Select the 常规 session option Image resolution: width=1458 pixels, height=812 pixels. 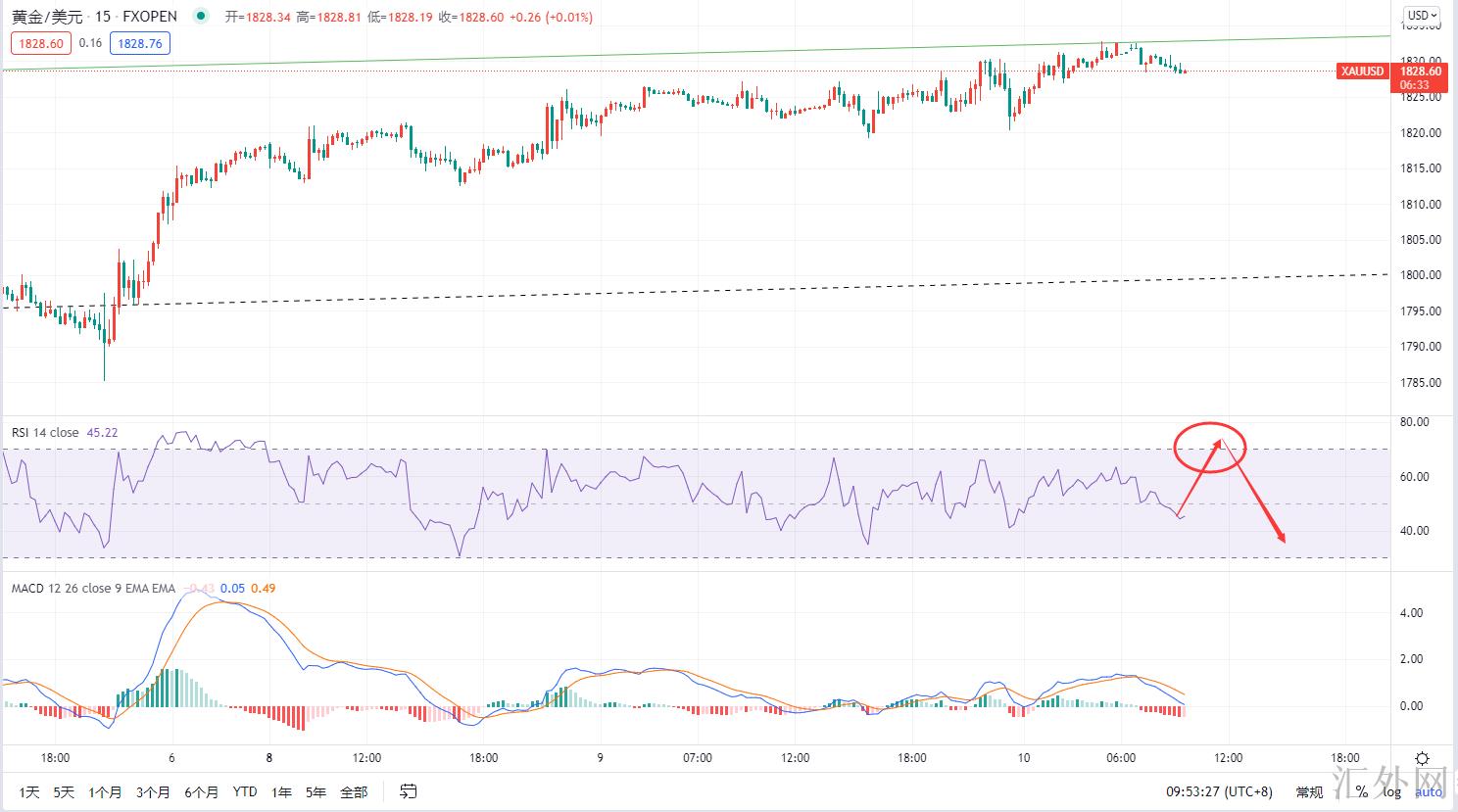coord(1309,791)
